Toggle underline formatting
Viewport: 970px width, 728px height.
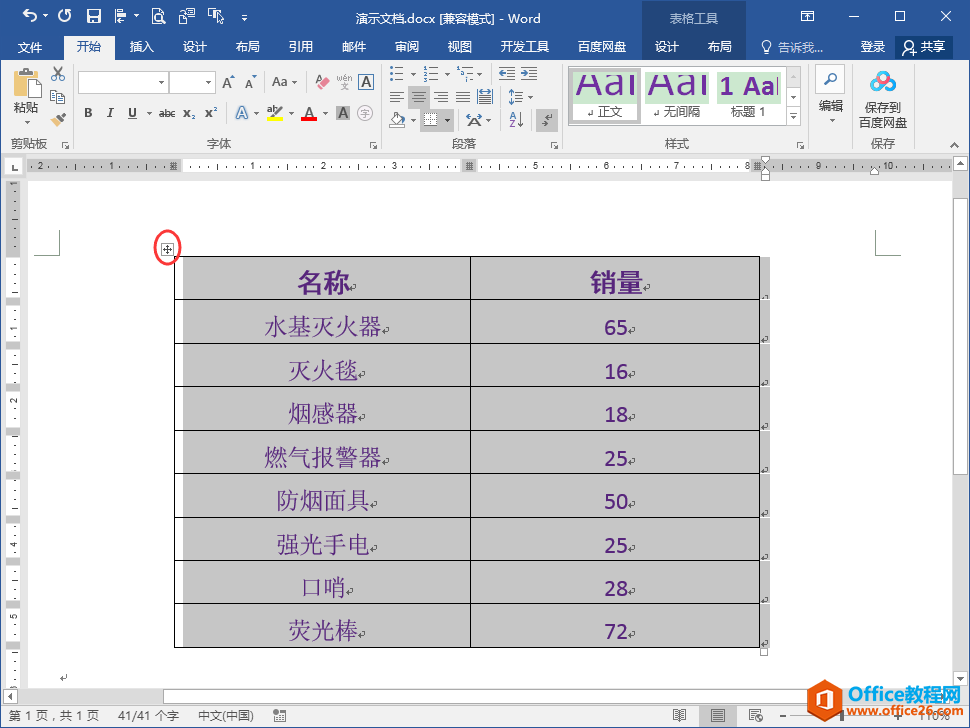click(x=132, y=113)
